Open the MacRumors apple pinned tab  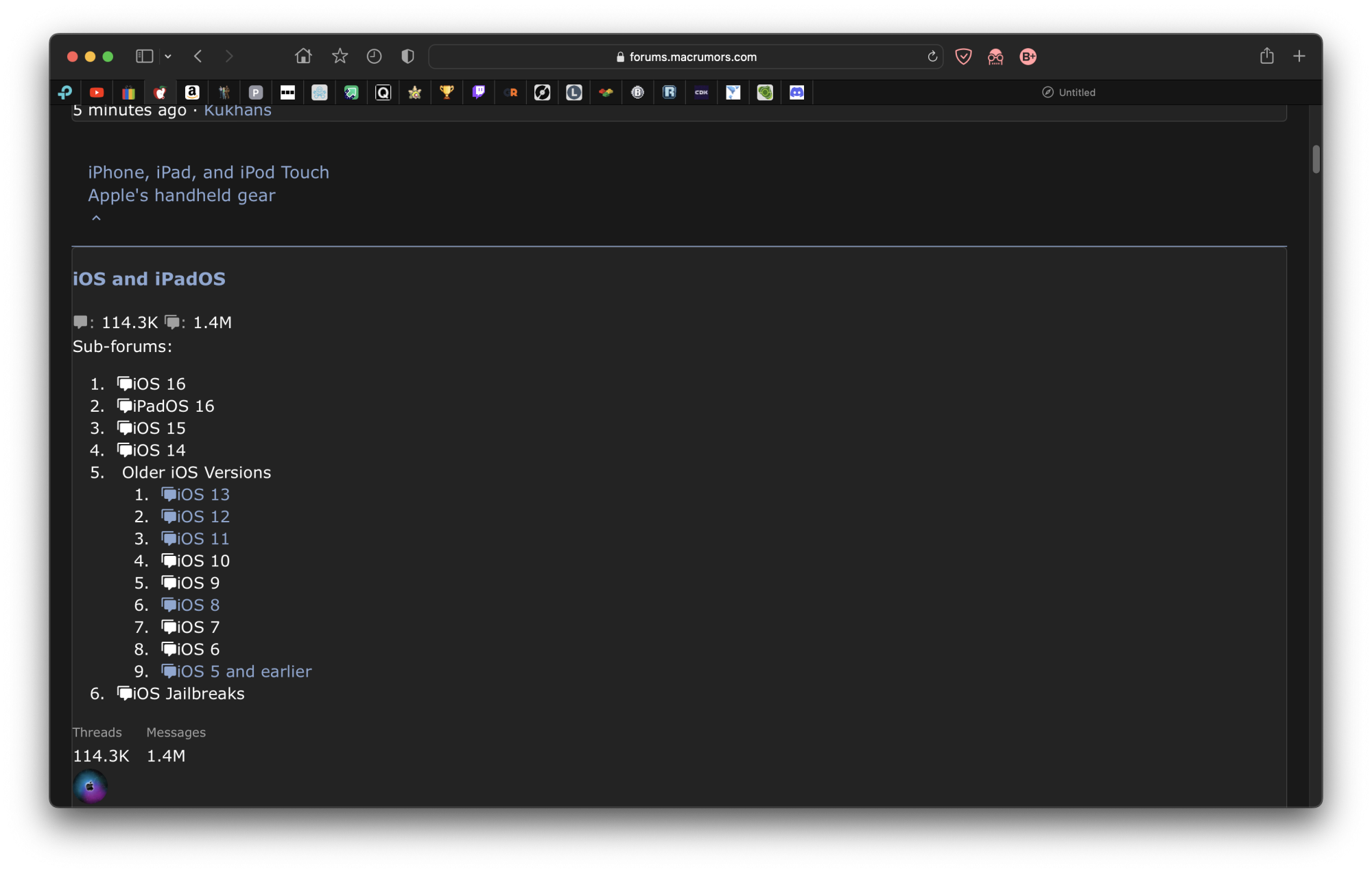pos(161,93)
